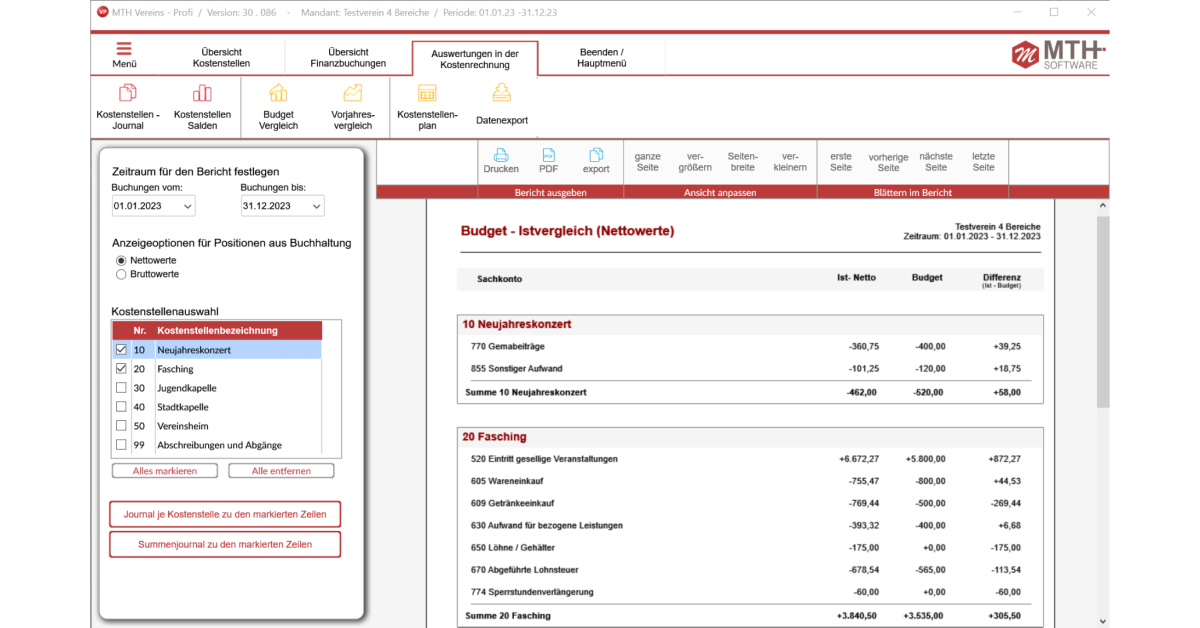Select the Vereinsheim row text
Viewport: 1200px width, 628px height.
pos(184,426)
